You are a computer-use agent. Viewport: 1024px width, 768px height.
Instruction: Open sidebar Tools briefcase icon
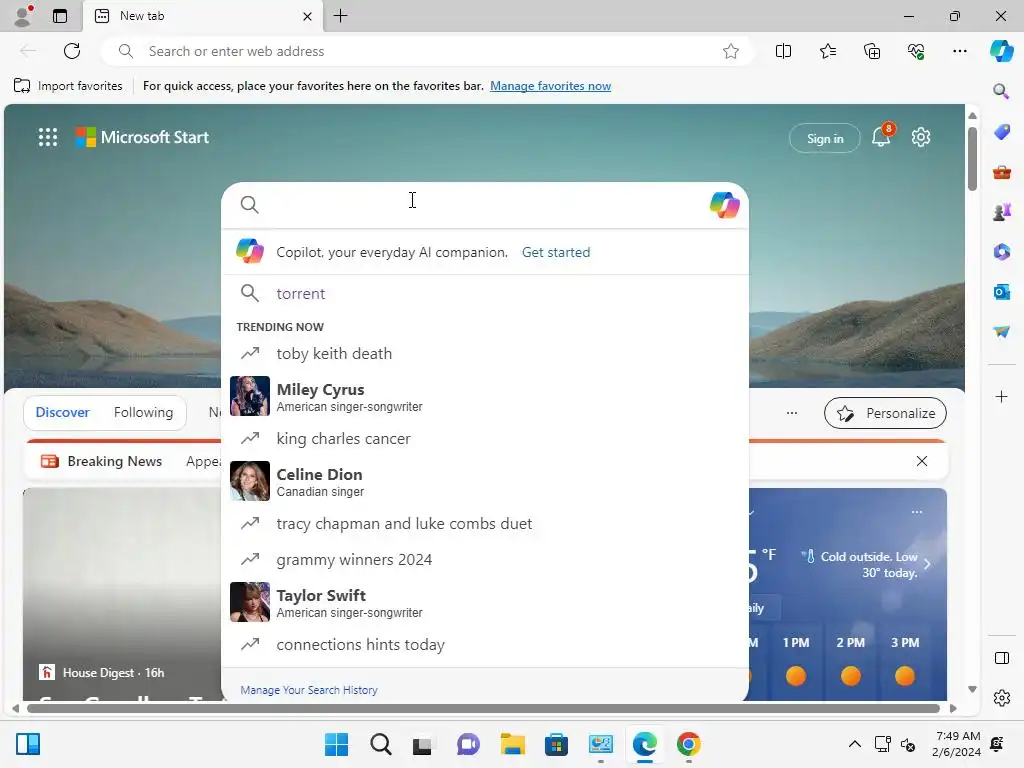point(1001,172)
